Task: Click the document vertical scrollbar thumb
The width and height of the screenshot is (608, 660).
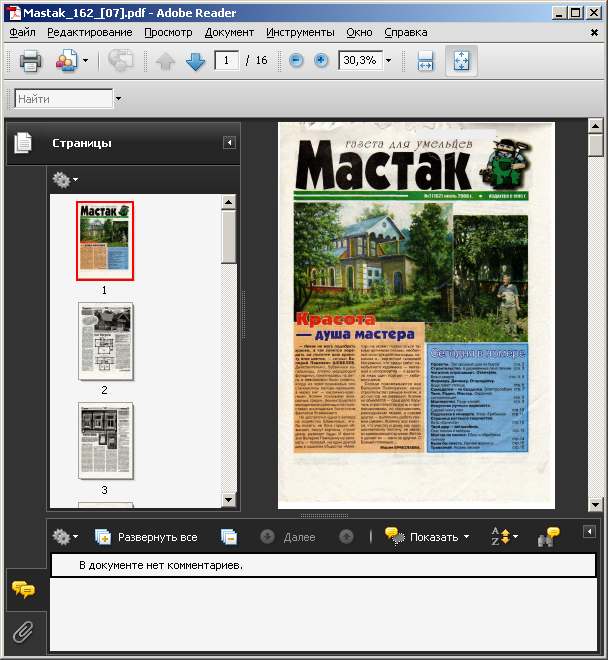Action: tap(595, 146)
